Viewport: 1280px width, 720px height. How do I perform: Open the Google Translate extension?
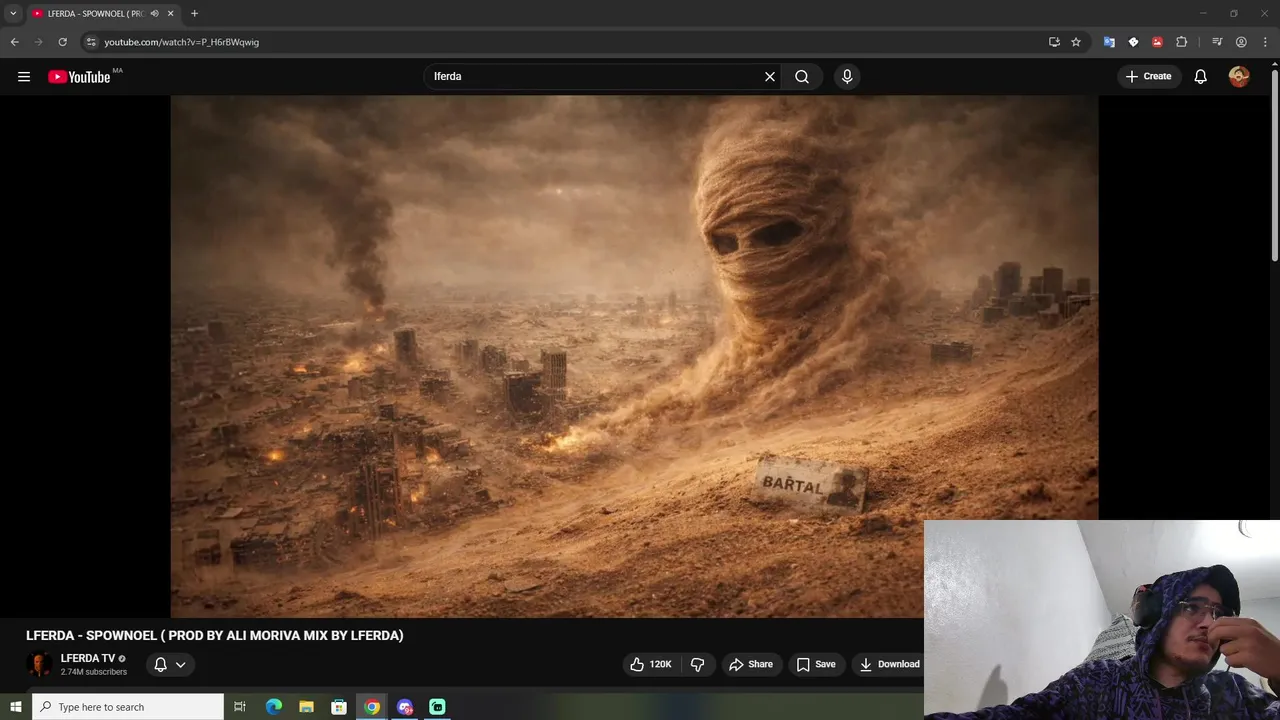click(1109, 42)
